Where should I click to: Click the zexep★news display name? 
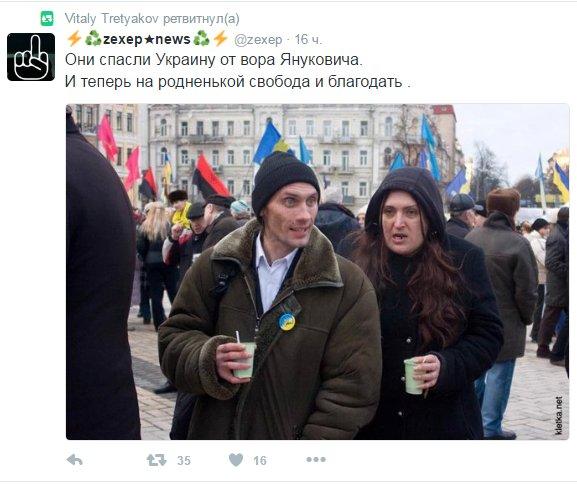pos(147,39)
